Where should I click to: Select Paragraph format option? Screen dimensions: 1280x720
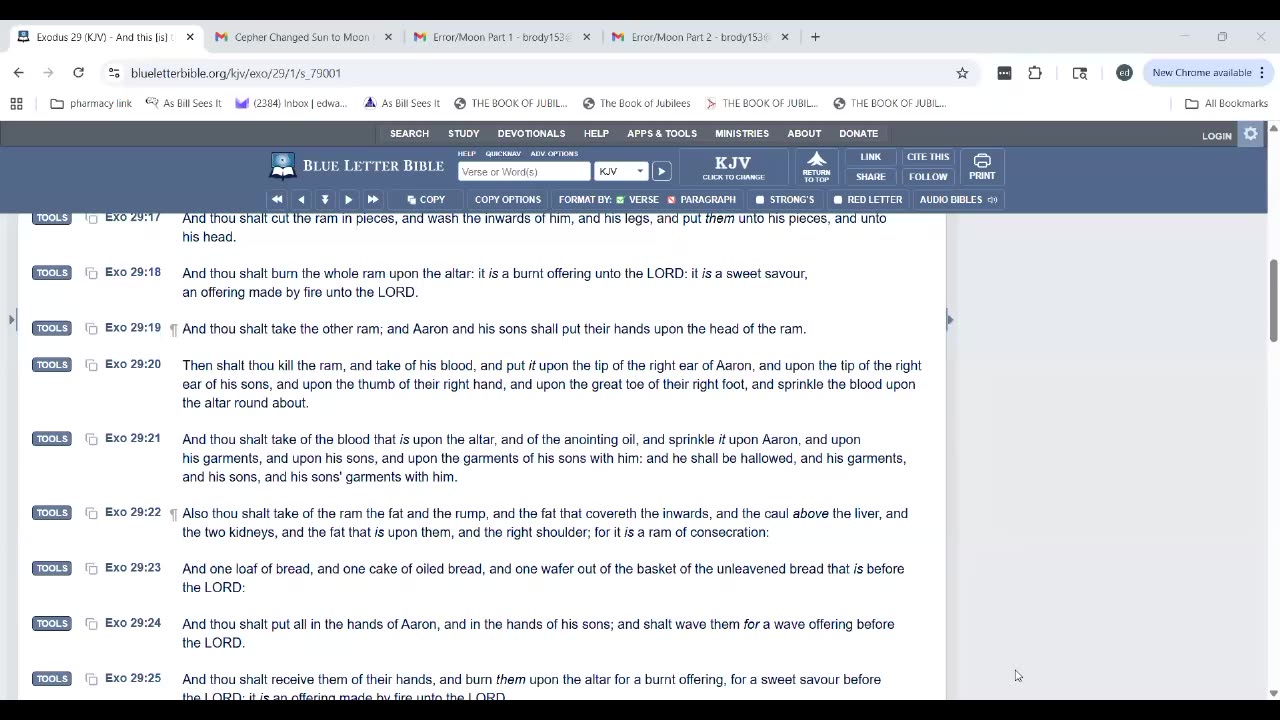click(x=701, y=199)
